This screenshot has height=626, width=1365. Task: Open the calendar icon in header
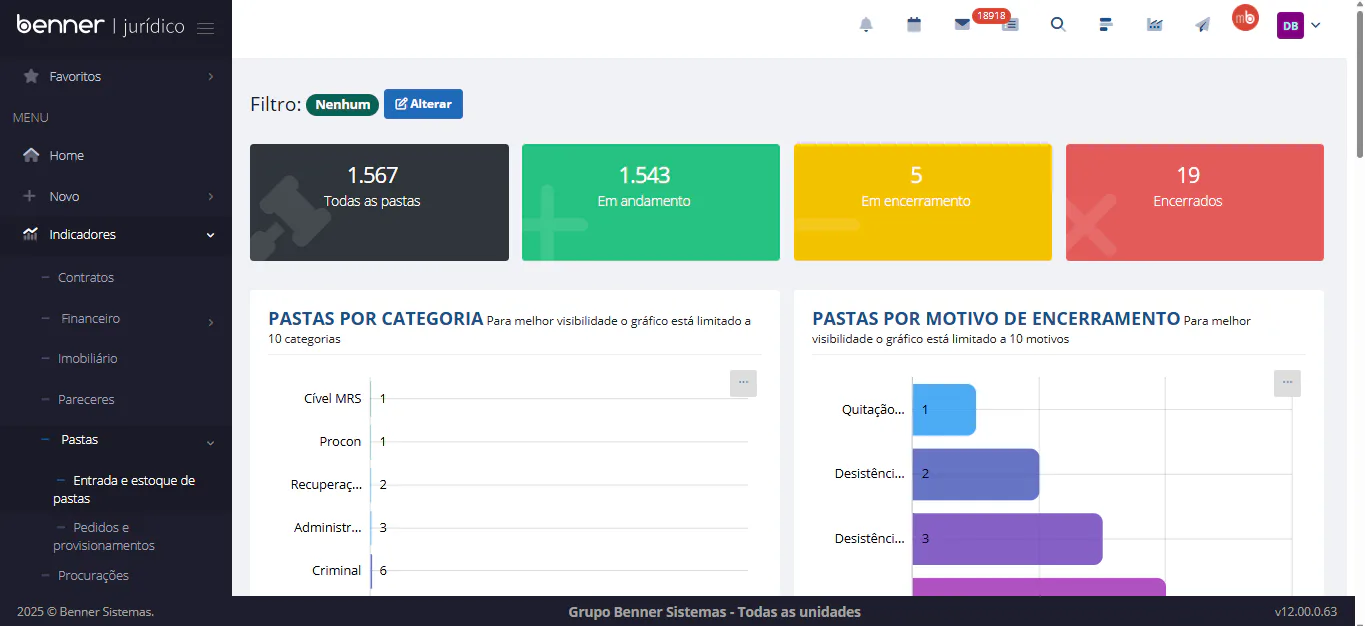pos(914,25)
